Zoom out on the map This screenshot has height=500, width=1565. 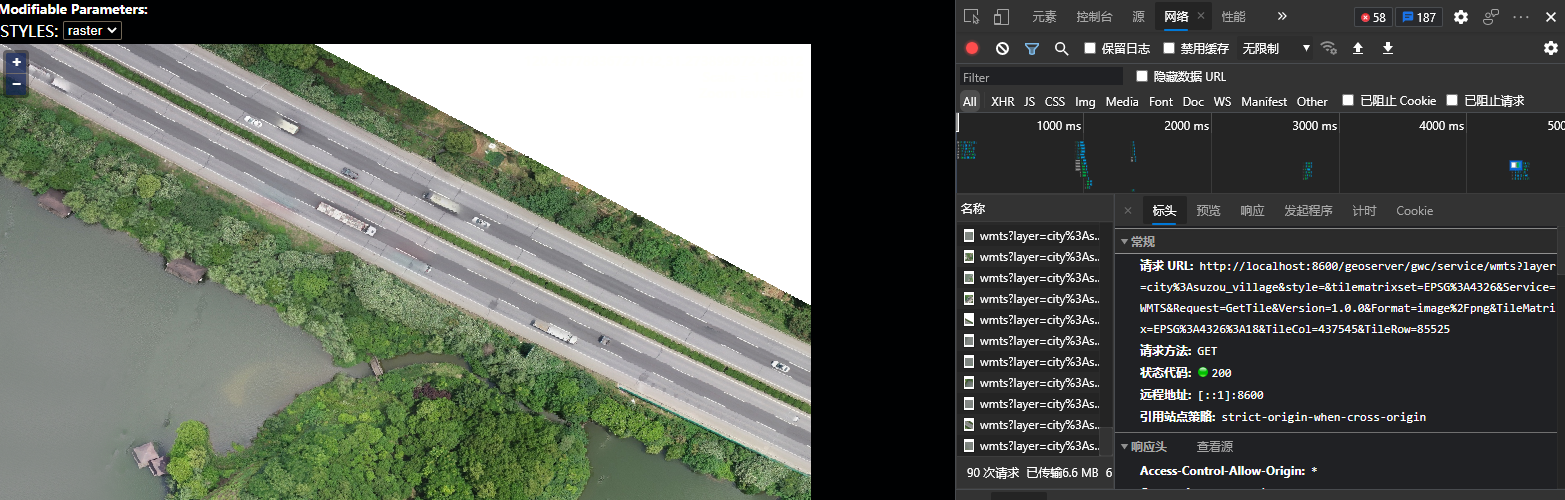coord(17,84)
